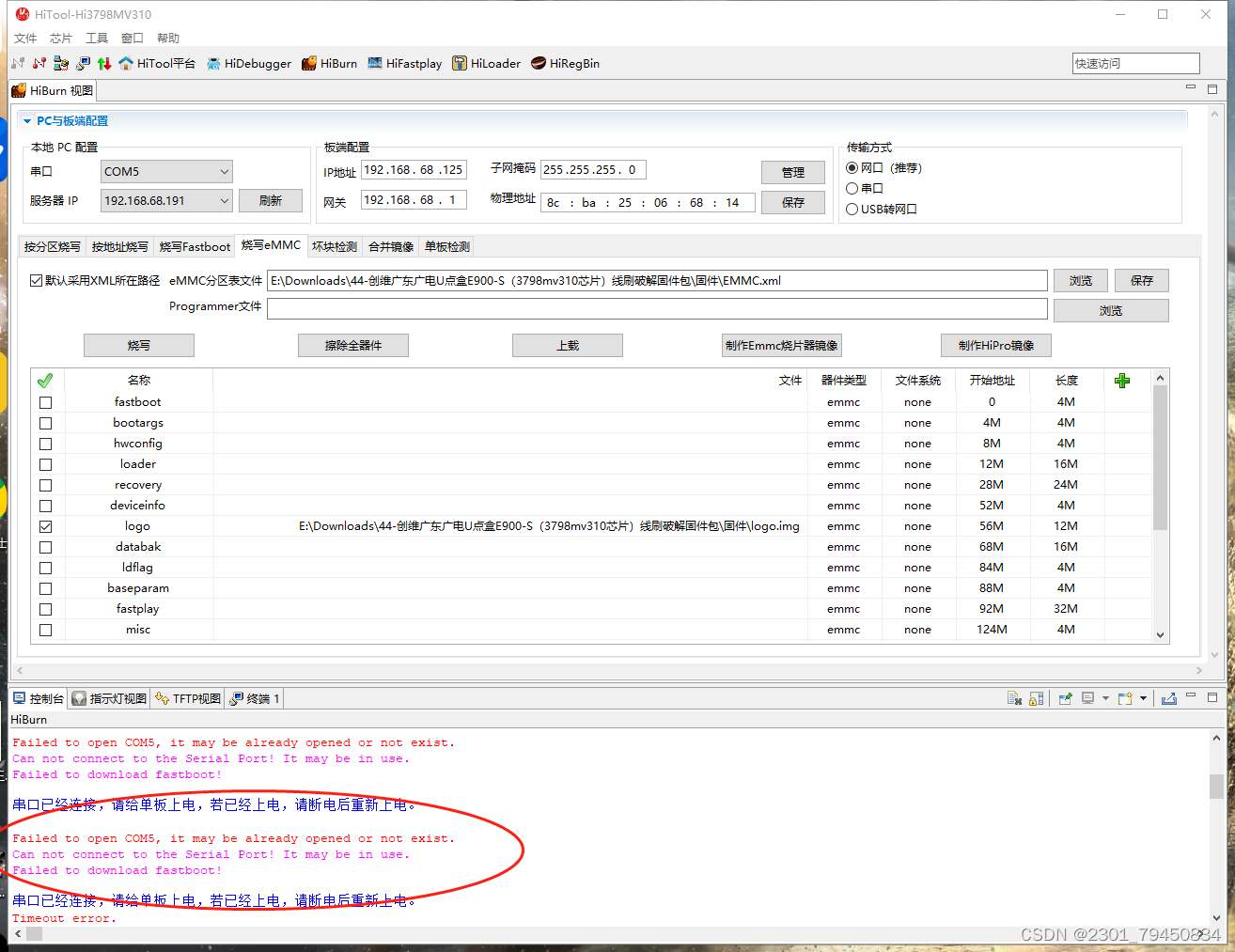Click the terminal monitor icon in toolbar
This screenshot has width=1235, height=952.
coord(83,63)
